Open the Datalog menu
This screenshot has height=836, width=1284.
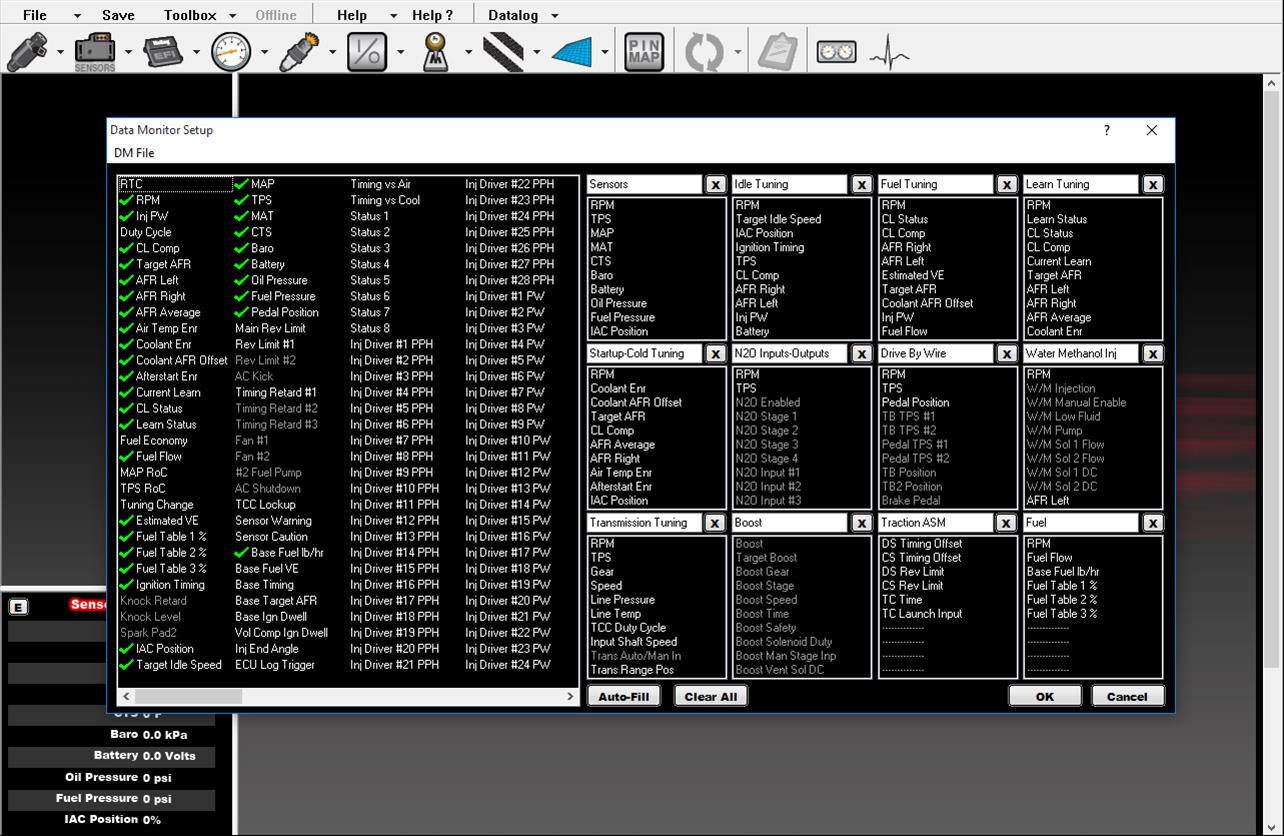tap(513, 15)
